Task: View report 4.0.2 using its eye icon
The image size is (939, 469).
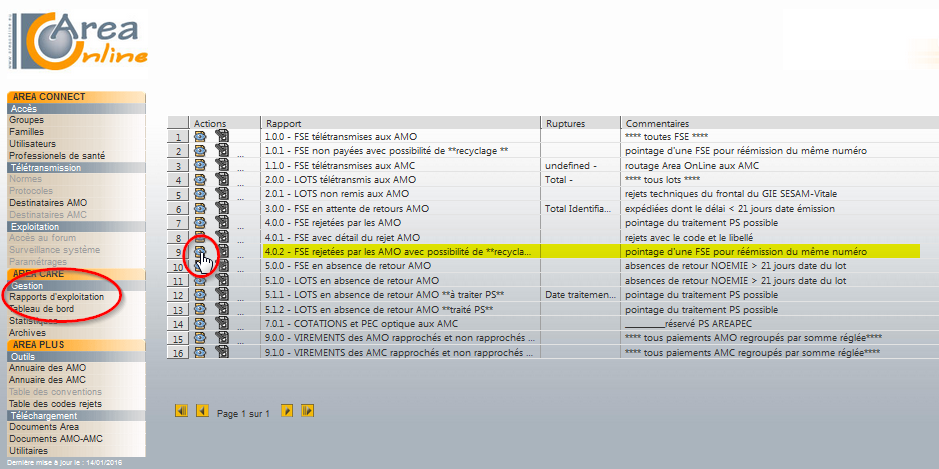Action: click(x=201, y=252)
